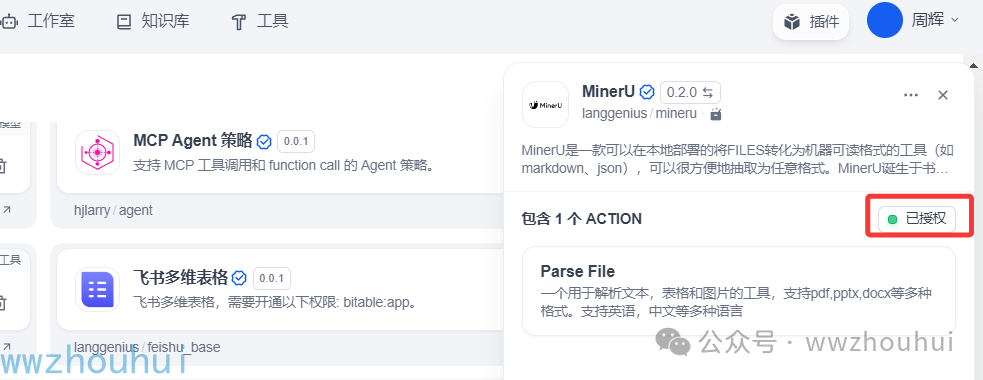Viewport: 983px width, 380px height.
Task: Select the Parse File action card
Action: 739,291
